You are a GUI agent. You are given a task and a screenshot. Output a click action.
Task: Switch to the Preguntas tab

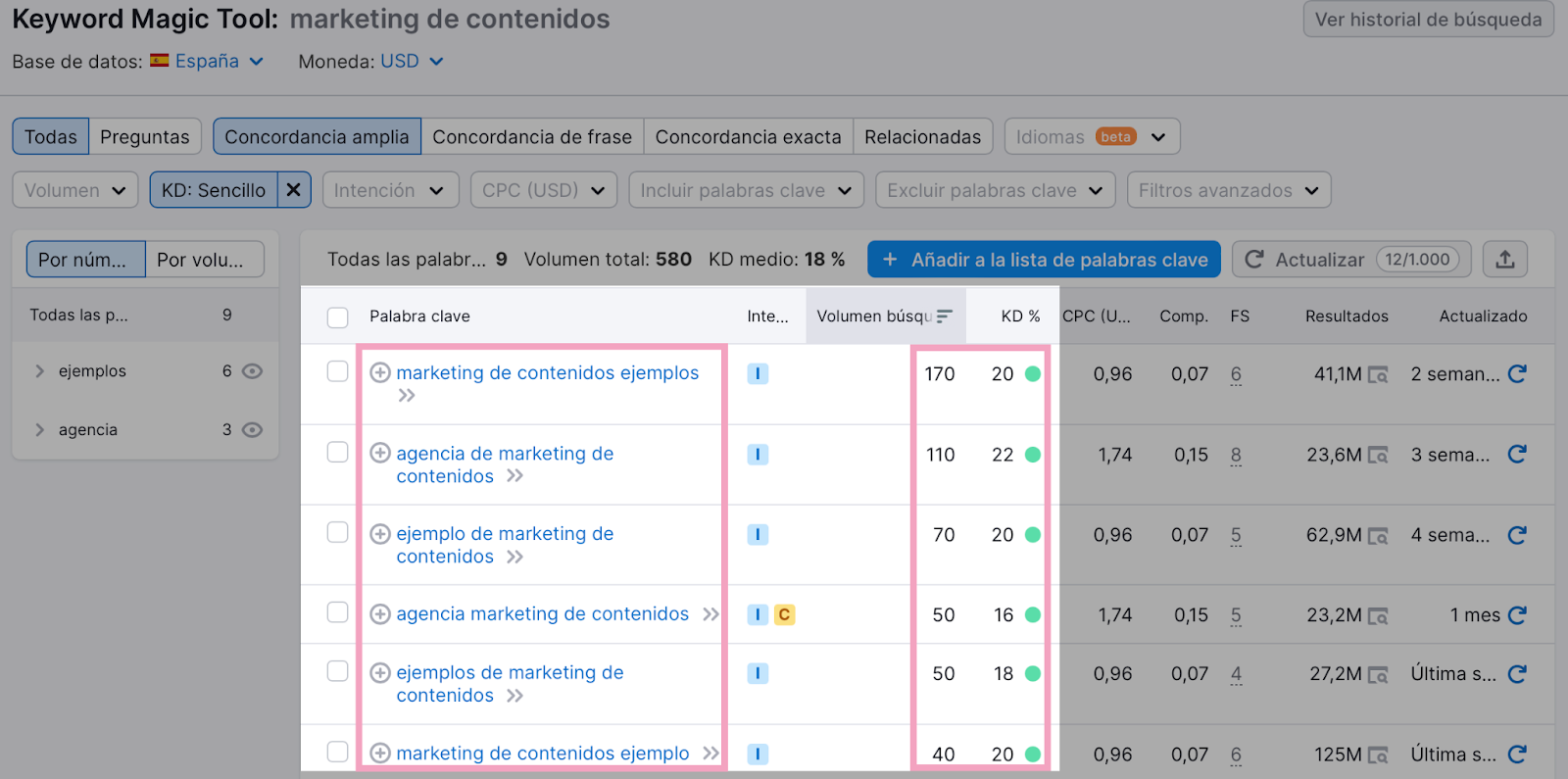point(145,136)
